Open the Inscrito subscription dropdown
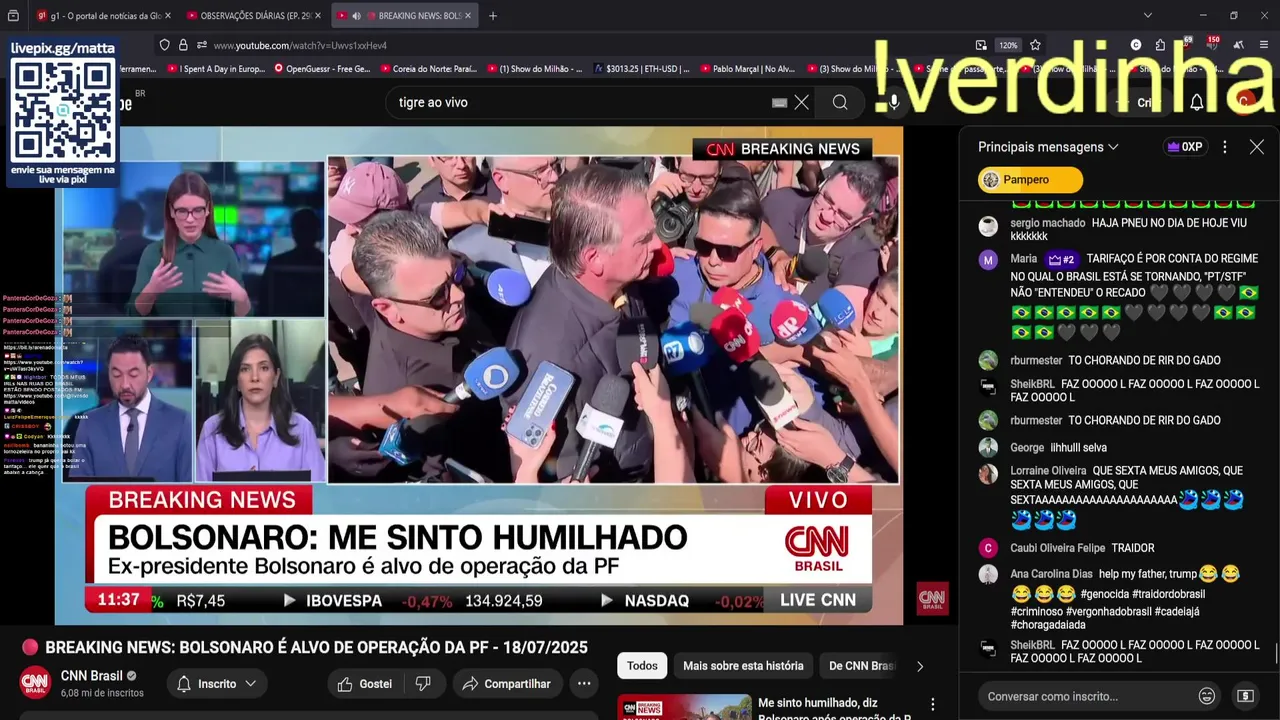Viewport: 1280px width, 720px height. (x=216, y=684)
